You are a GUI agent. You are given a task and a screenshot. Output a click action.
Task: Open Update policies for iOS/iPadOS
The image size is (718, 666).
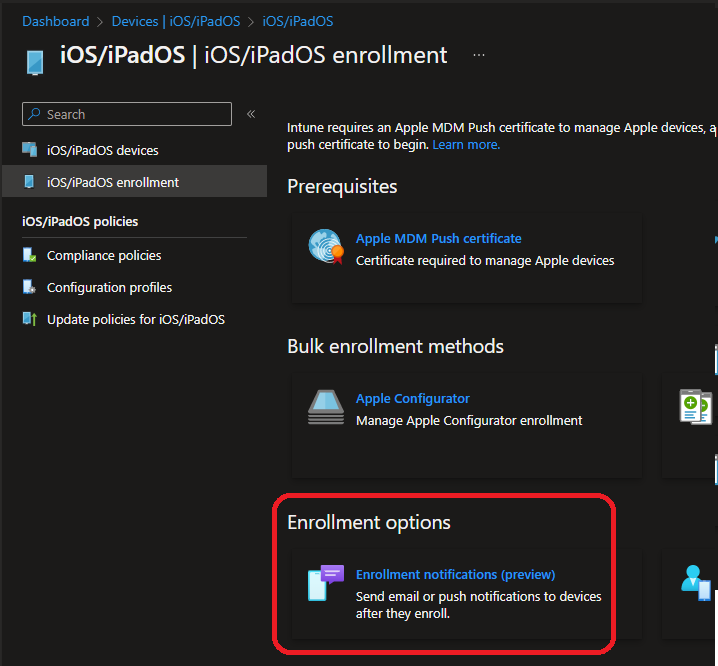click(x=136, y=319)
